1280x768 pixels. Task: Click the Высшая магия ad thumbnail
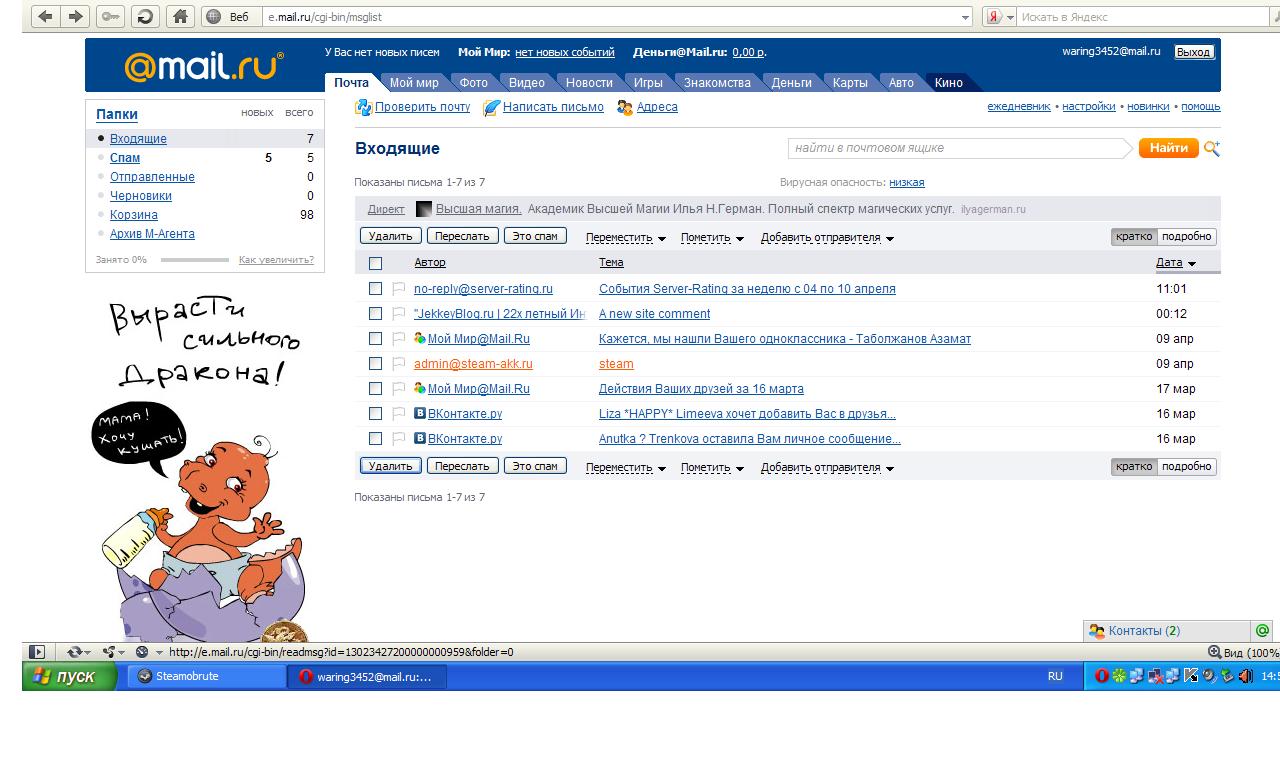(x=424, y=209)
